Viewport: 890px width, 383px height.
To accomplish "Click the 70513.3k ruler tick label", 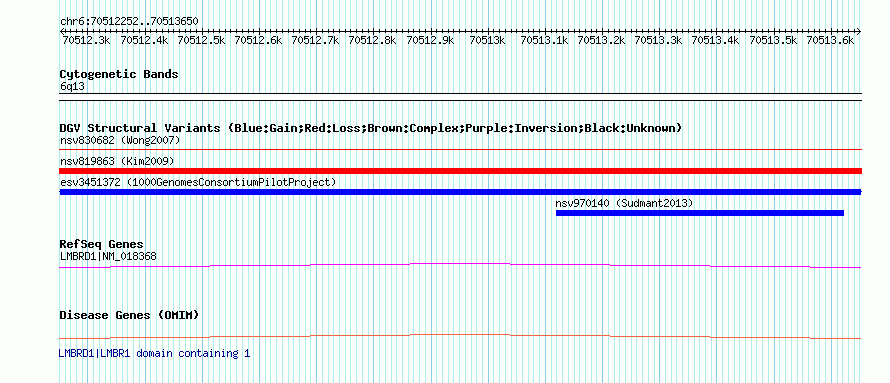I will coord(658,40).
